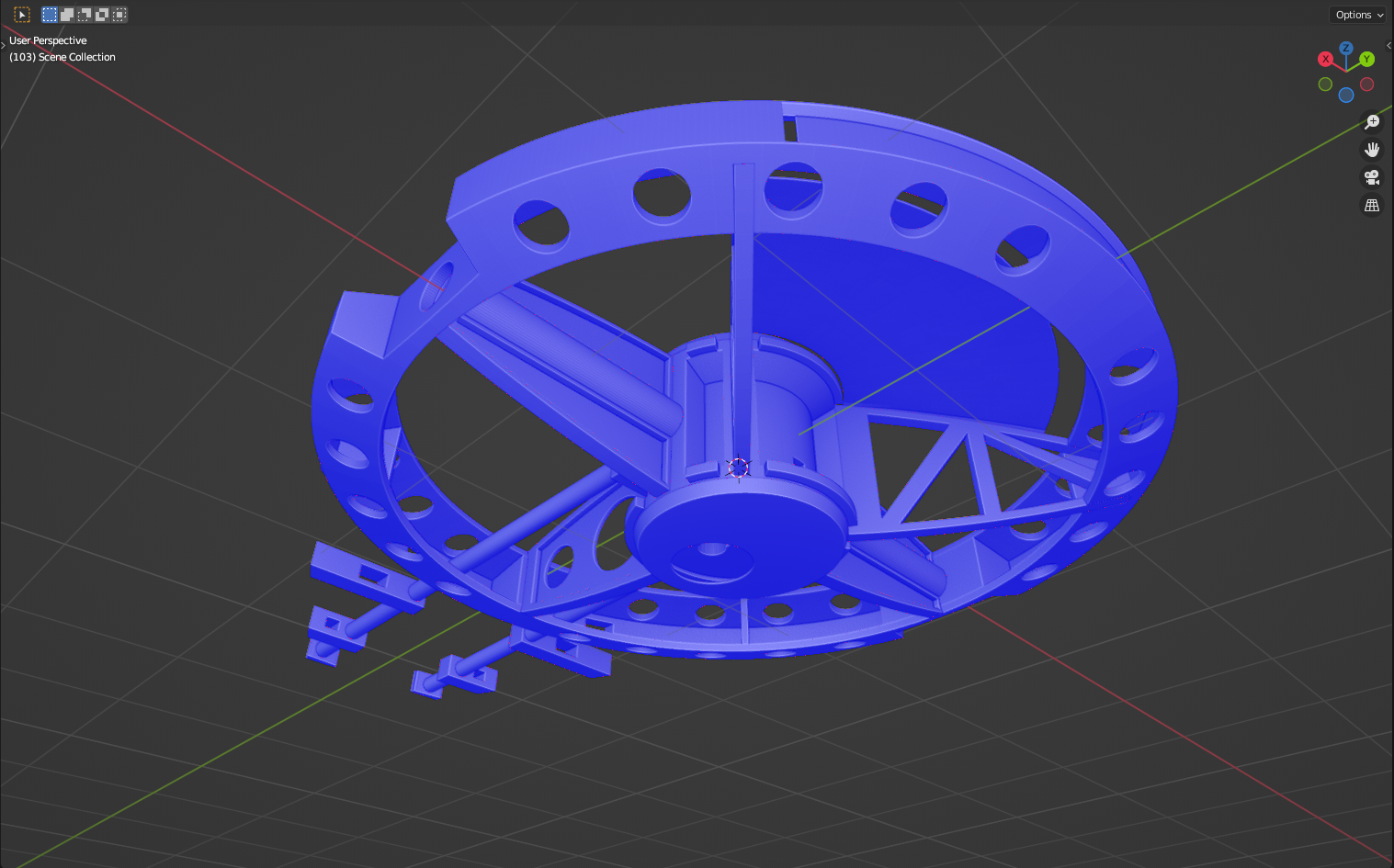
Task: Choose the 'Invert existing selection' mode
Action: pos(102,15)
